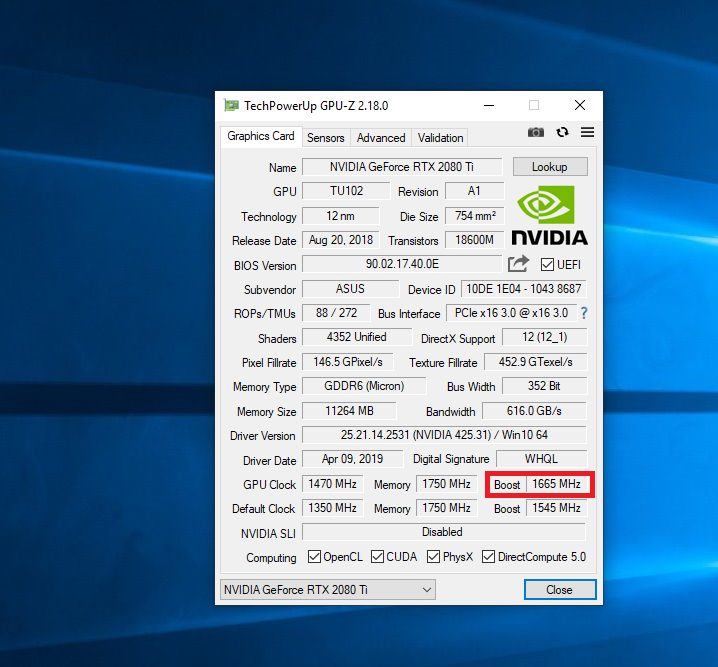718x667 pixels.
Task: Toggle the CUDA checkbox
Action: 377,557
